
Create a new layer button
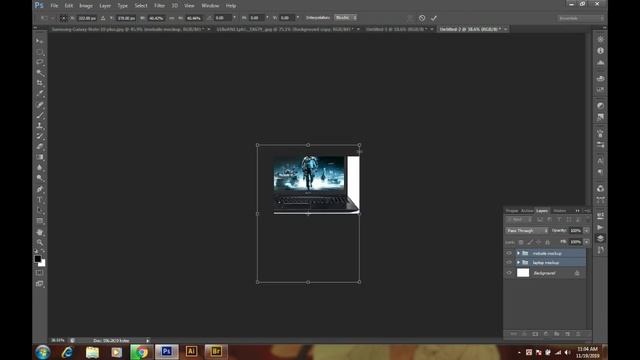click(x=567, y=334)
